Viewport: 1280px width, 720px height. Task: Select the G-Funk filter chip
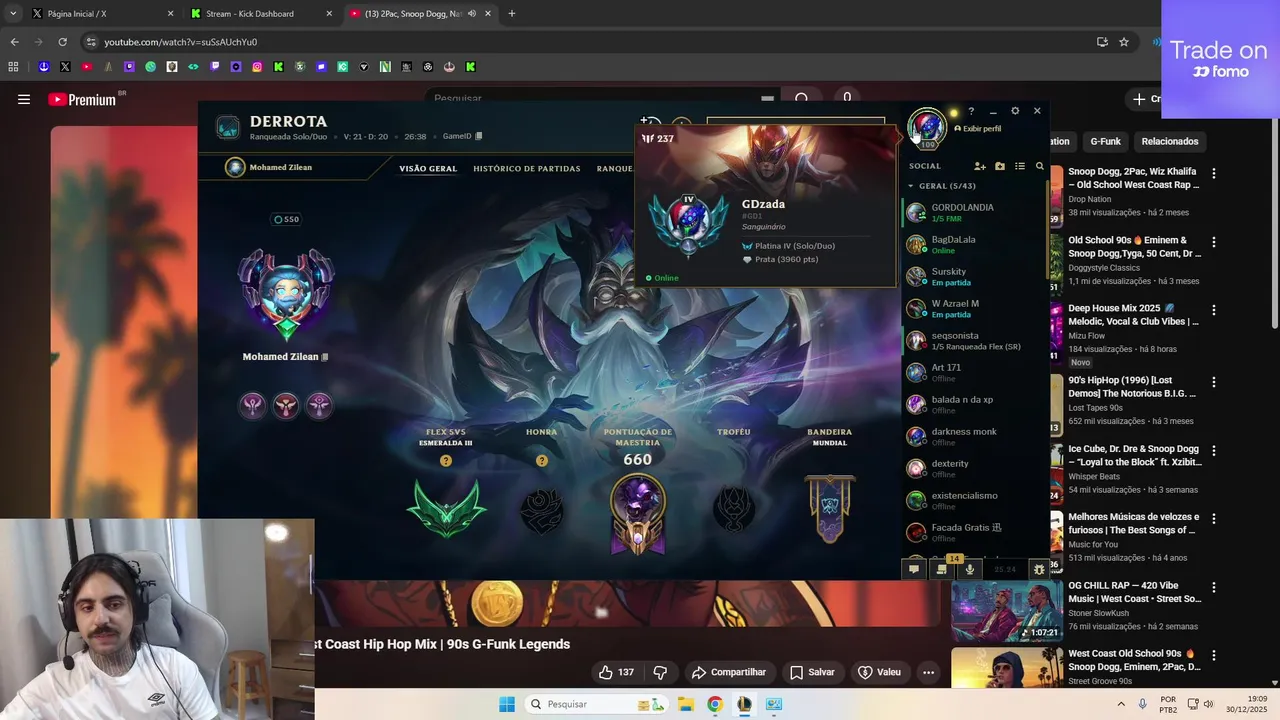coord(1105,141)
